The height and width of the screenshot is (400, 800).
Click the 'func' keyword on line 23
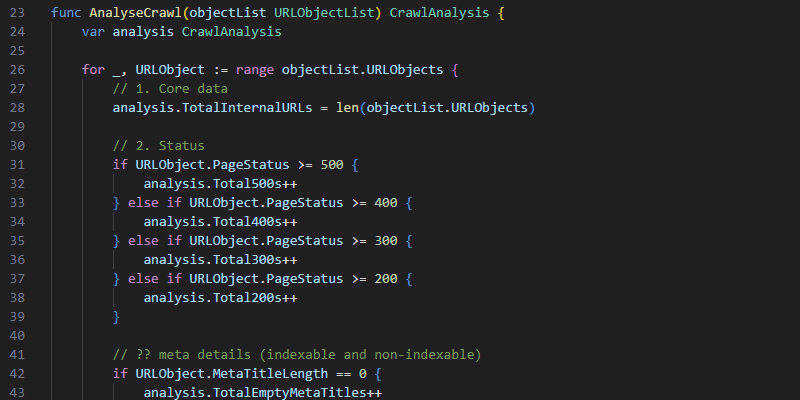tap(66, 13)
